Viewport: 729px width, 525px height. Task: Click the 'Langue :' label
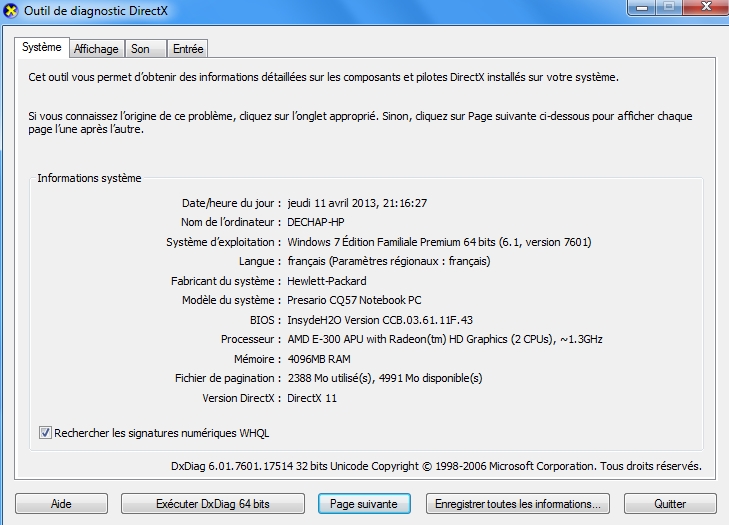260,261
